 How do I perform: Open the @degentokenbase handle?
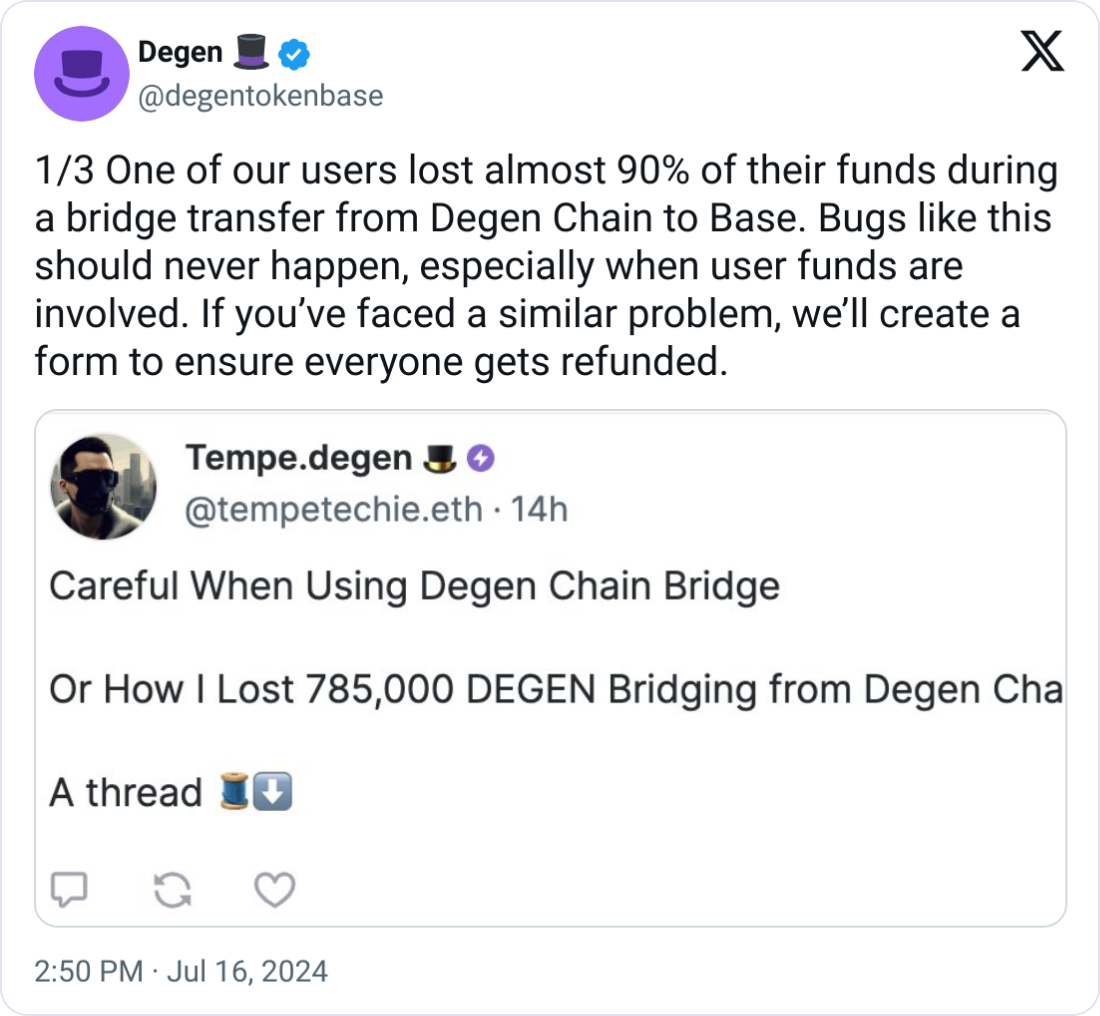pos(260,96)
